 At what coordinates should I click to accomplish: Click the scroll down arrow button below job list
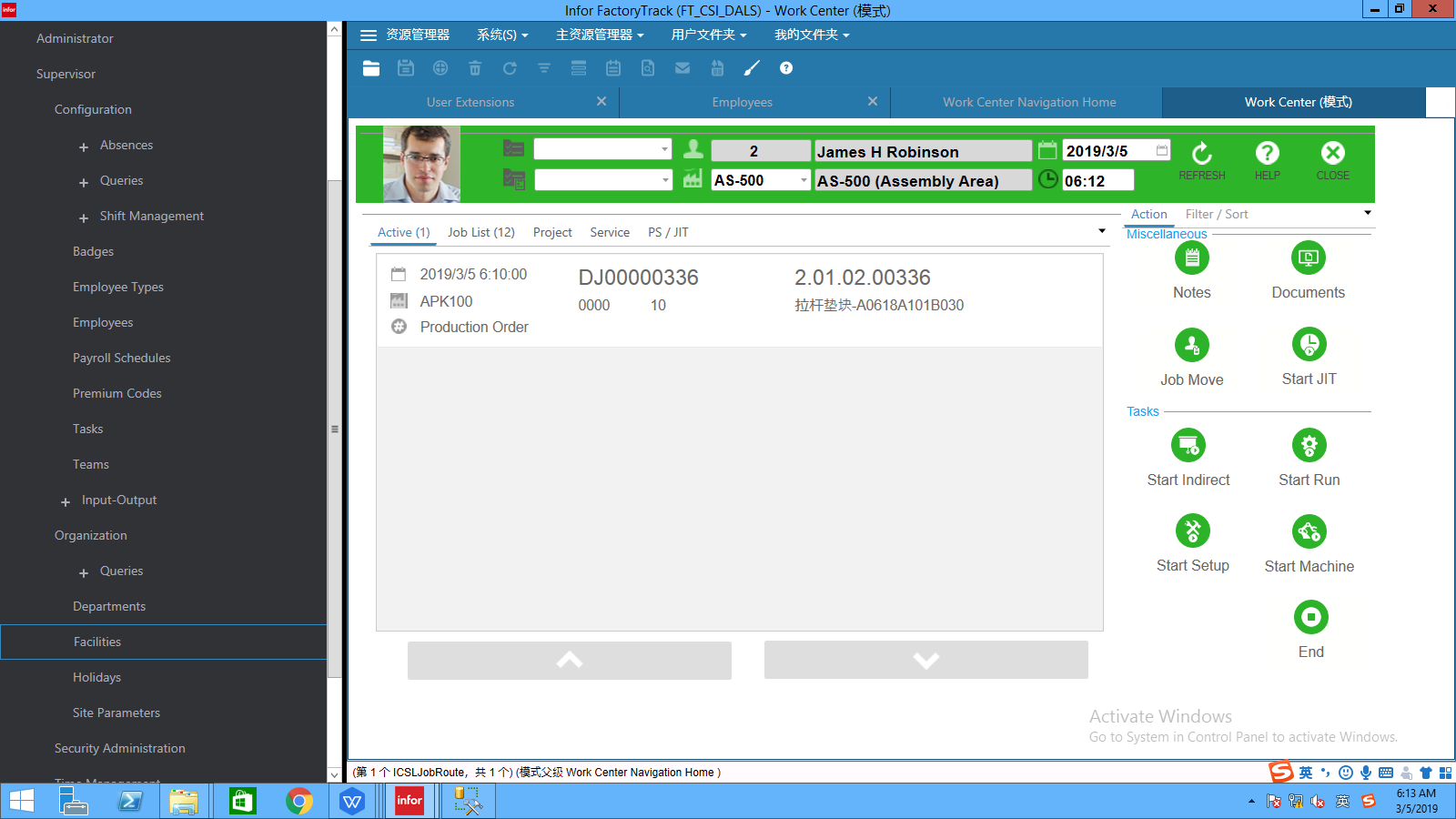pos(926,660)
